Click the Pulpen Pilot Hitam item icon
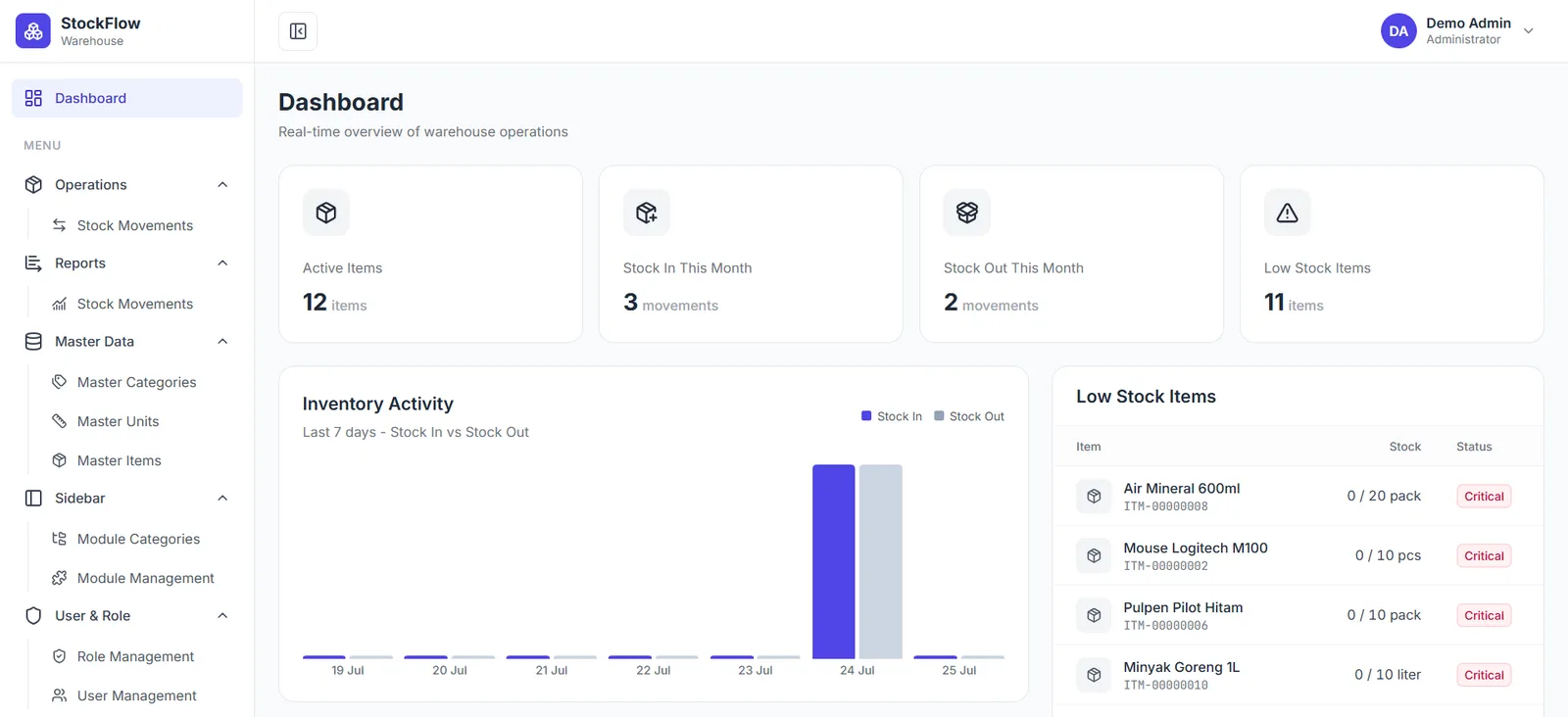 (1094, 615)
